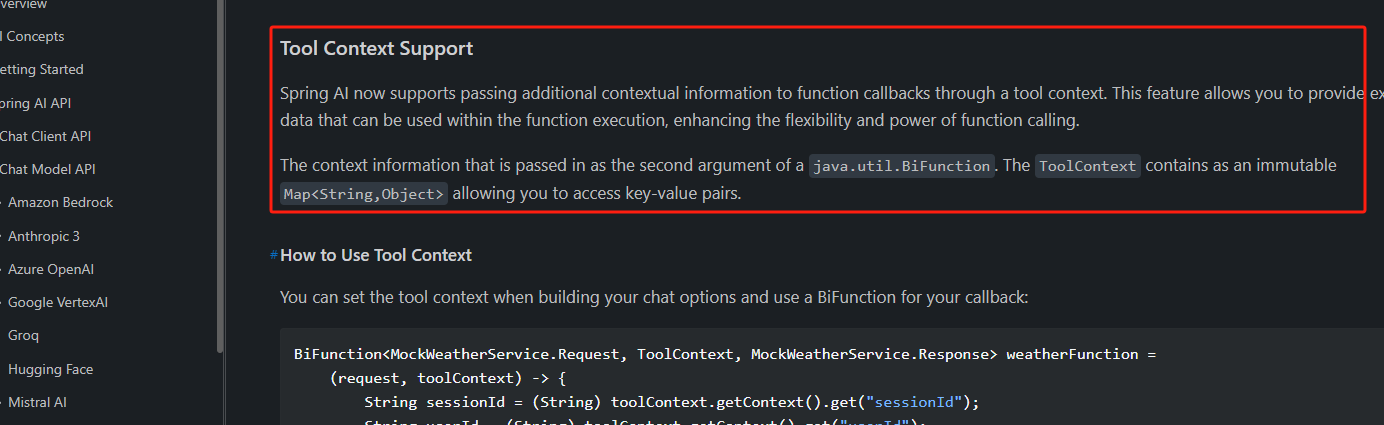Click the How to Use Tool Context heading
The width and height of the screenshot is (1384, 425).
376,255
